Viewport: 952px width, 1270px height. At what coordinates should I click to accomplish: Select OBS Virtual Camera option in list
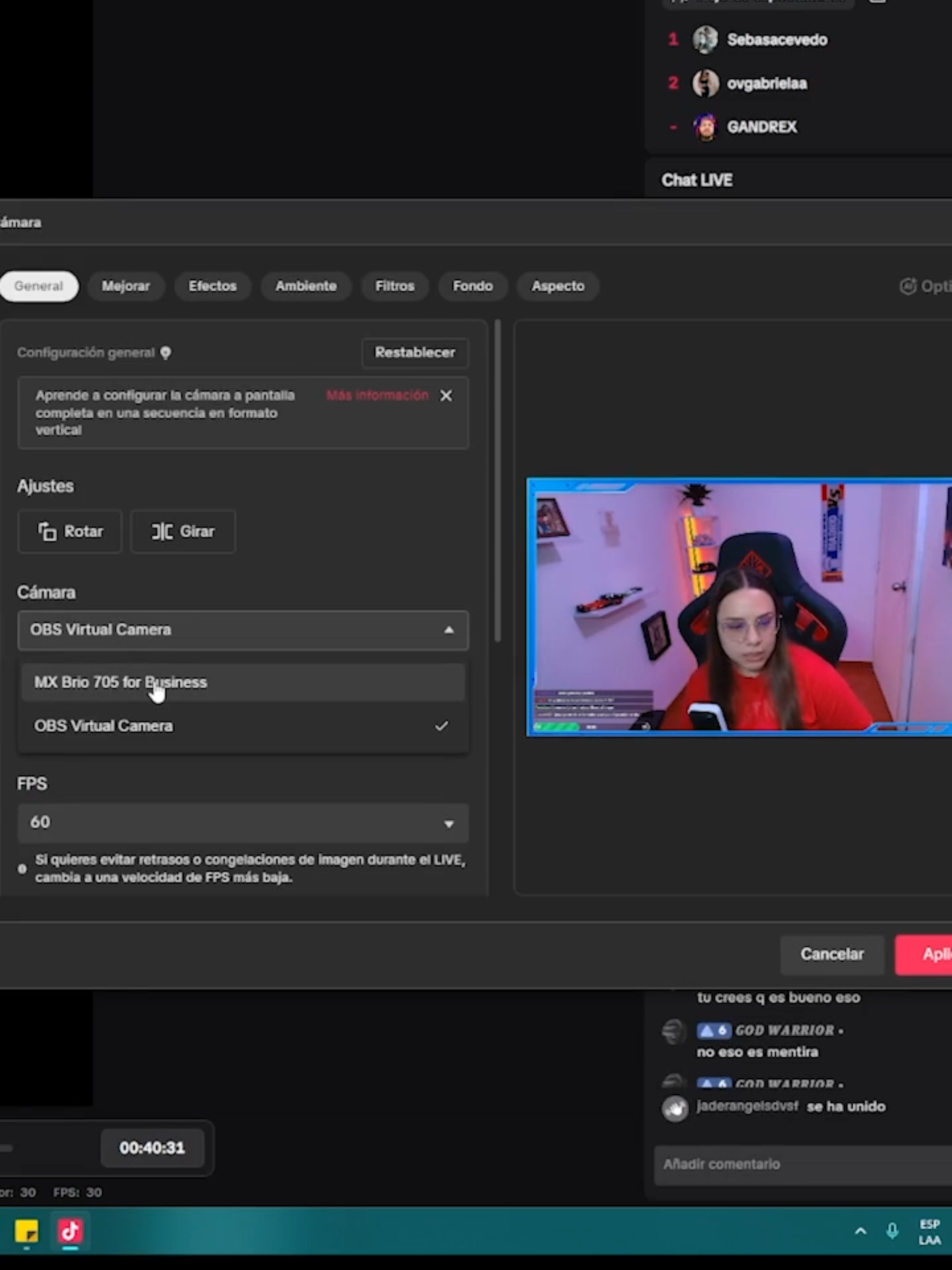243,726
